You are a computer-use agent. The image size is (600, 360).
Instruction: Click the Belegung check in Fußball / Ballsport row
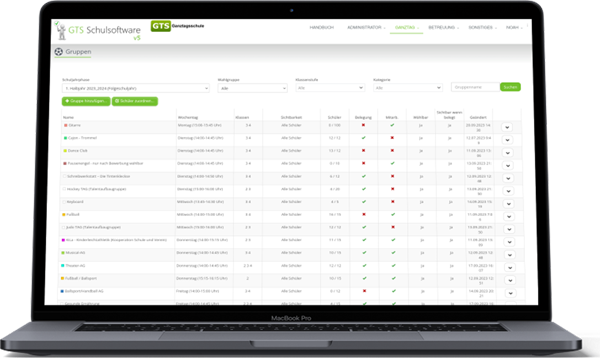pos(364,278)
